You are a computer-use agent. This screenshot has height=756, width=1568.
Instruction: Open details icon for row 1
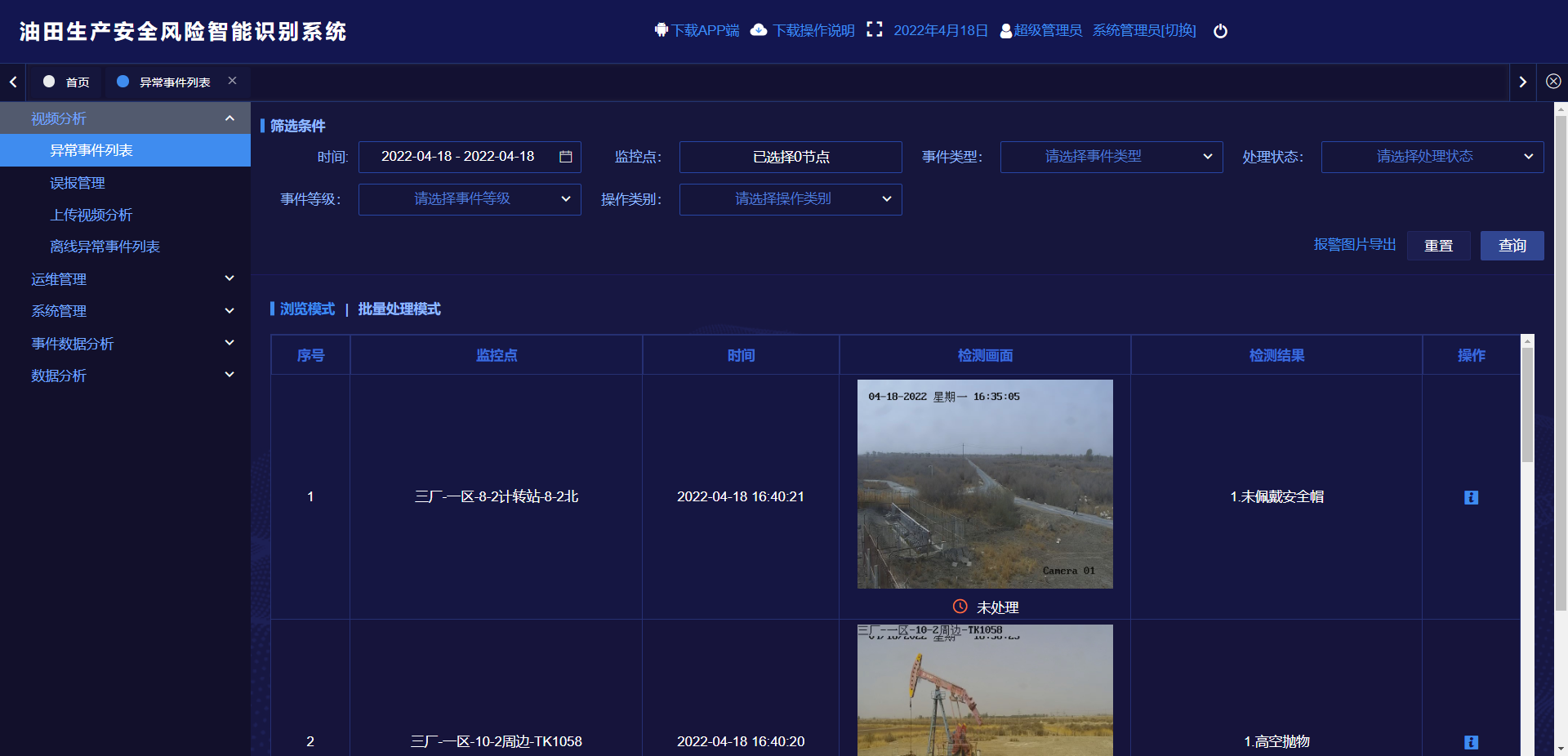click(x=1471, y=497)
